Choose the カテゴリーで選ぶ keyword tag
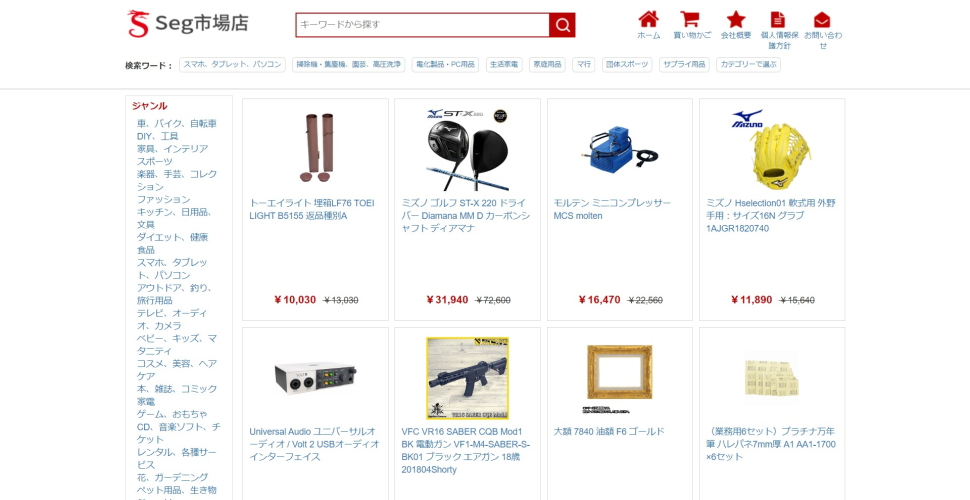 point(748,64)
